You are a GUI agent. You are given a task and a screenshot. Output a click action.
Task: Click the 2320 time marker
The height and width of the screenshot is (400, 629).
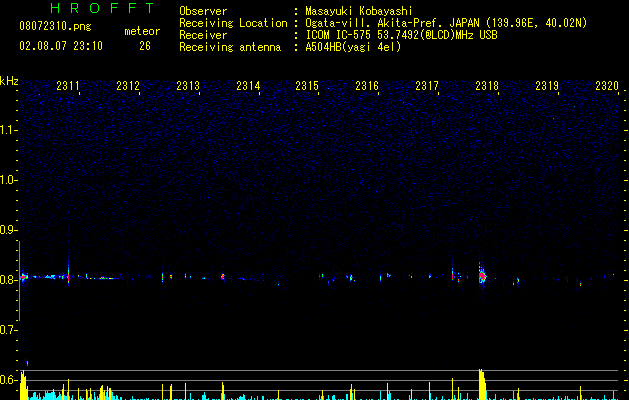607,86
